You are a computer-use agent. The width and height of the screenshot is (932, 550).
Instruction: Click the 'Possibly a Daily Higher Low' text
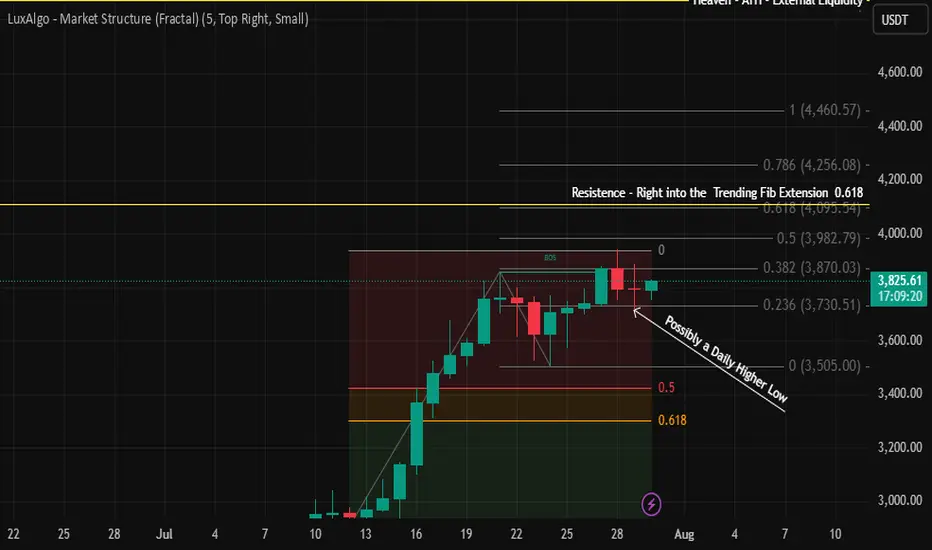coord(726,359)
